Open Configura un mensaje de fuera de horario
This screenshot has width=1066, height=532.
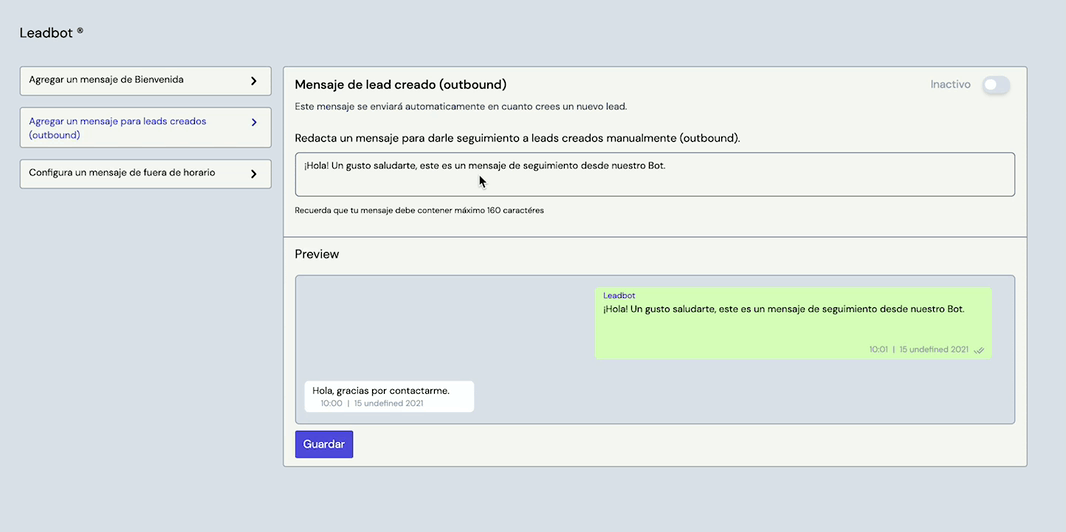click(x=145, y=173)
